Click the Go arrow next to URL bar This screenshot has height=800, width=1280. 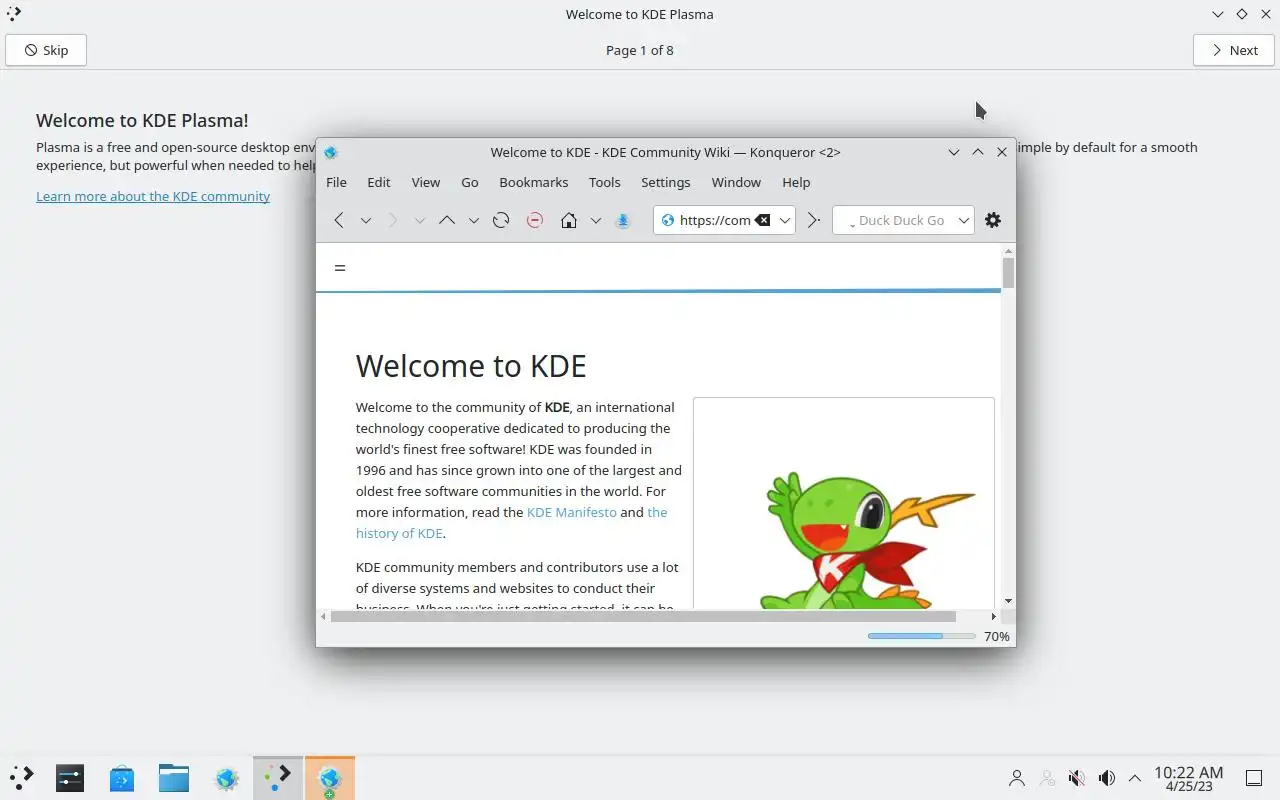click(x=813, y=220)
